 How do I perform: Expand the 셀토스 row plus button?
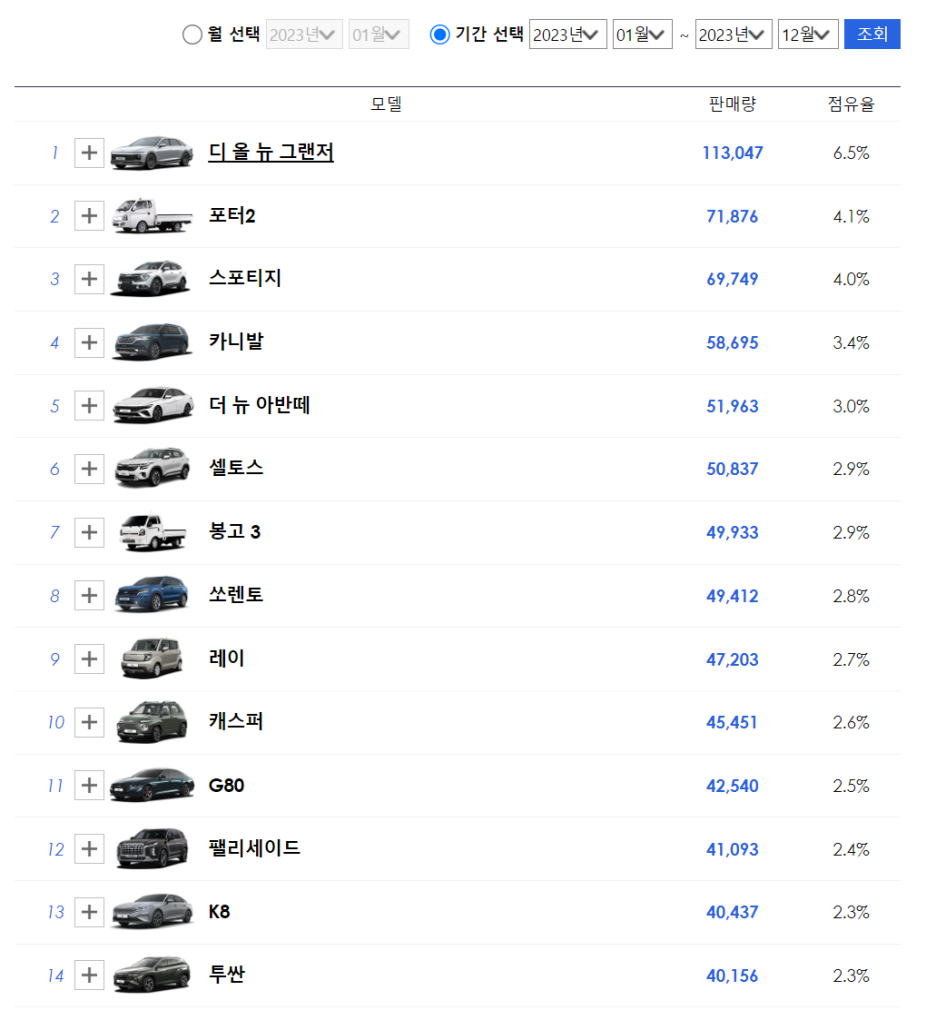(90, 468)
